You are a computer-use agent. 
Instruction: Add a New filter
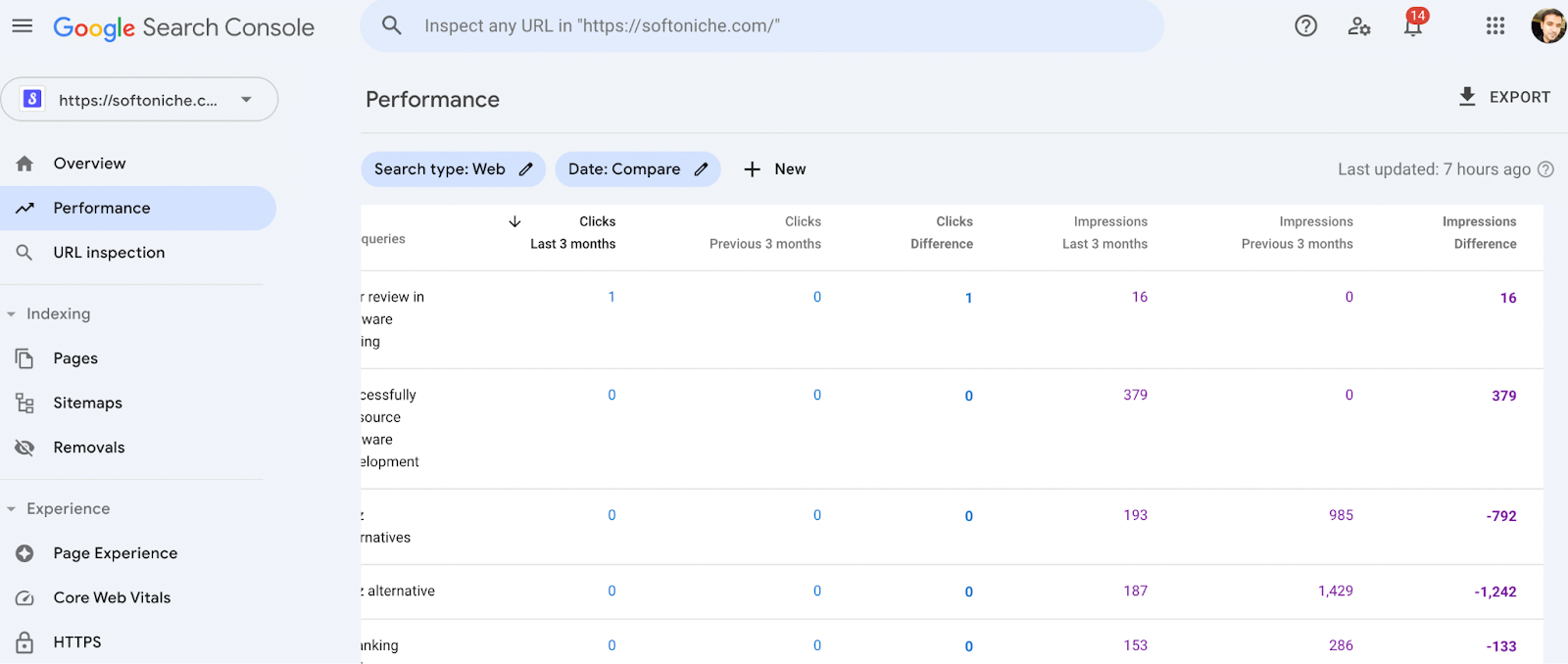[x=775, y=169]
